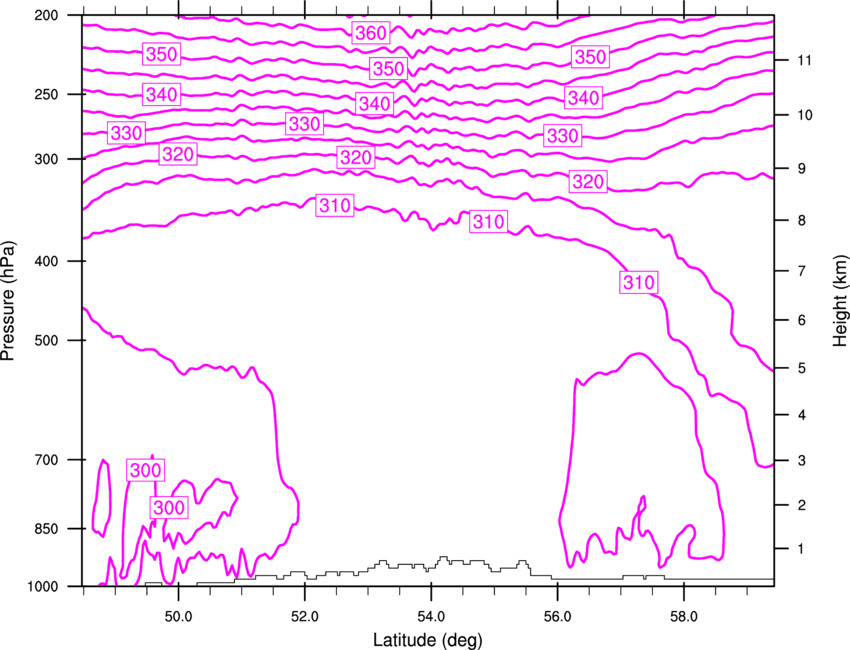This screenshot has width=850, height=650.
Task: Click the leftmost 340 contour label
Action: pyautogui.click(x=162, y=95)
